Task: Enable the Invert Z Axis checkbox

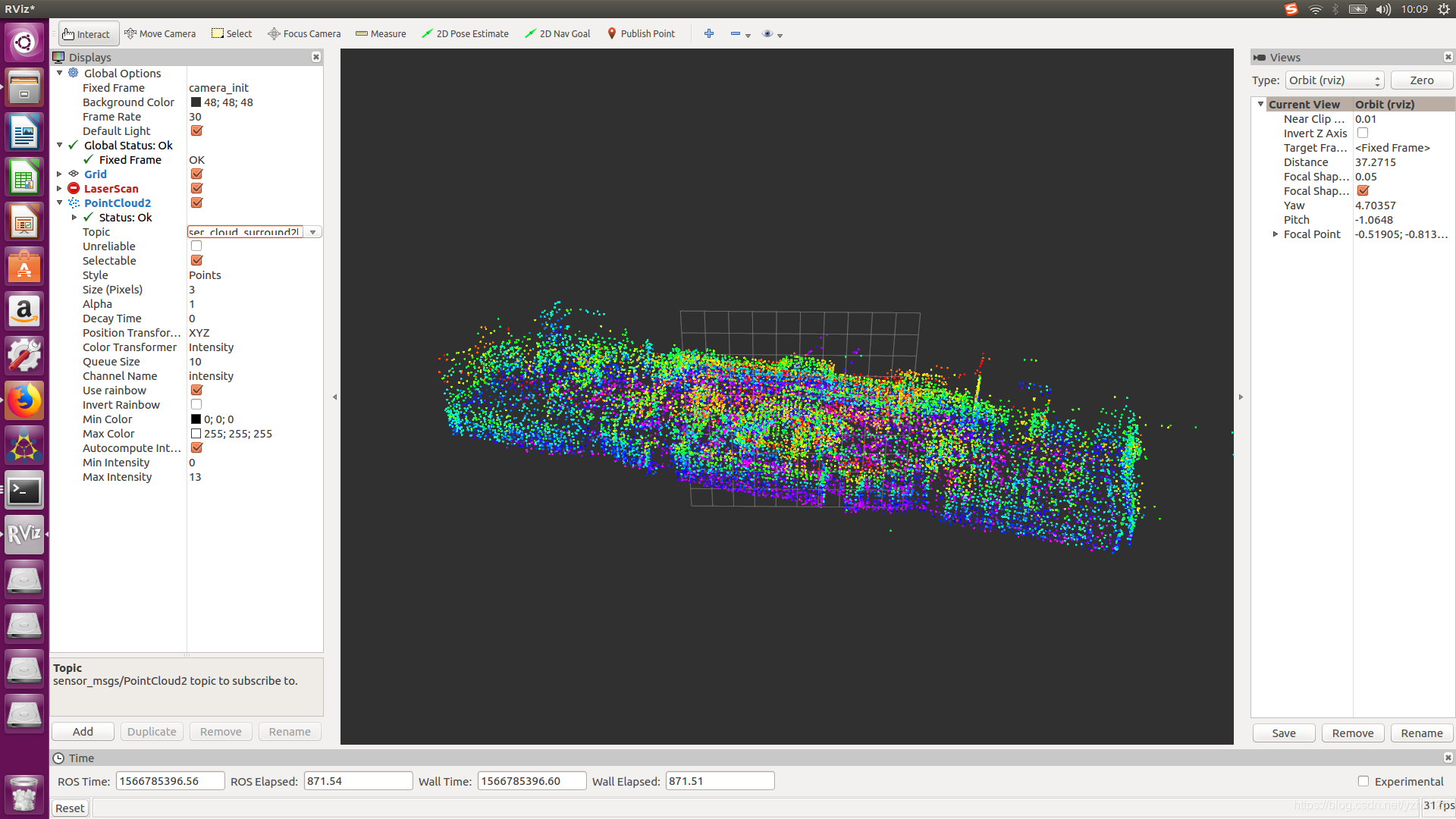Action: 1363,133
